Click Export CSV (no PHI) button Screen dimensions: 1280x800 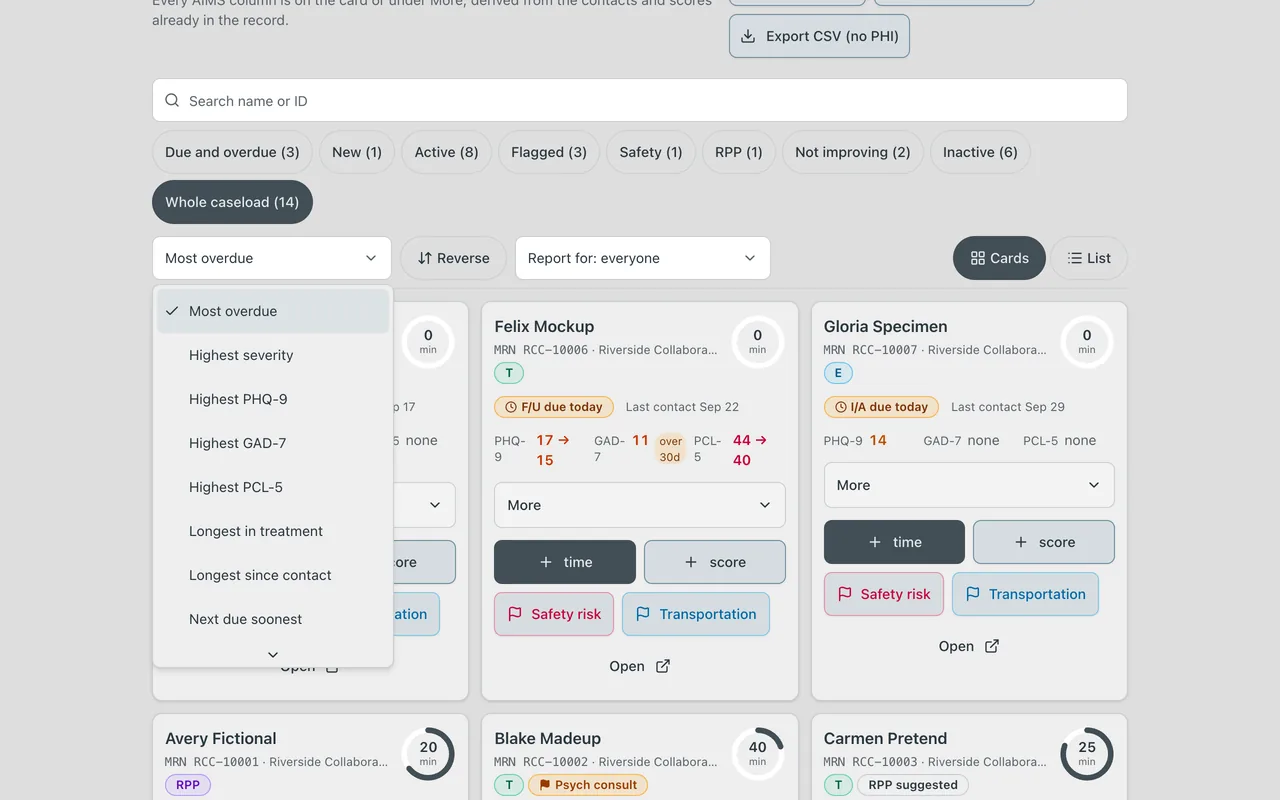tap(819, 36)
